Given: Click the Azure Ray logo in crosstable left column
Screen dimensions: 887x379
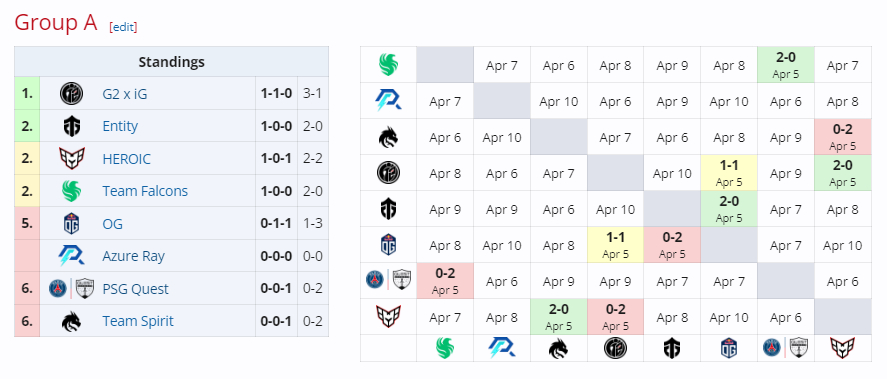Looking at the screenshot, I should tap(389, 101).
